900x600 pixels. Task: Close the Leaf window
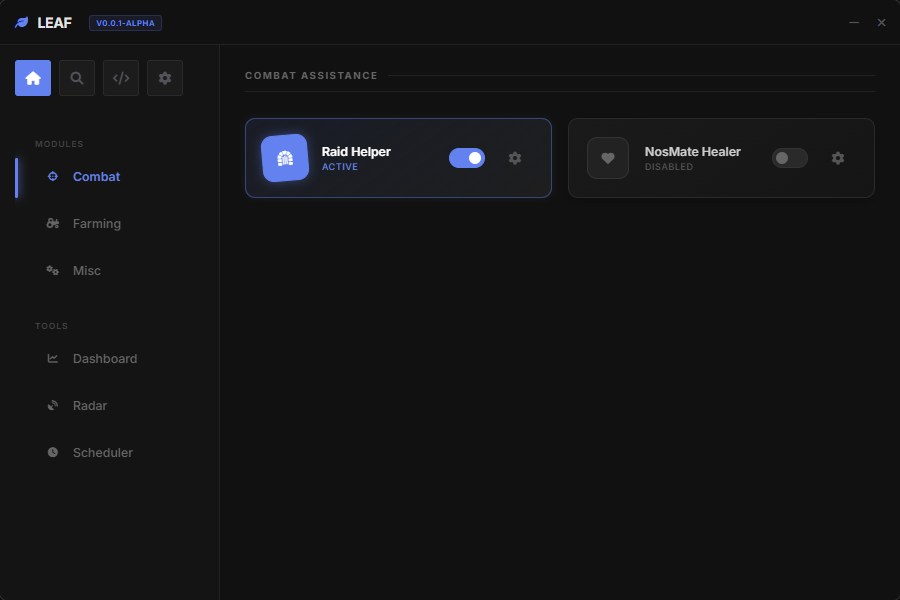(881, 22)
